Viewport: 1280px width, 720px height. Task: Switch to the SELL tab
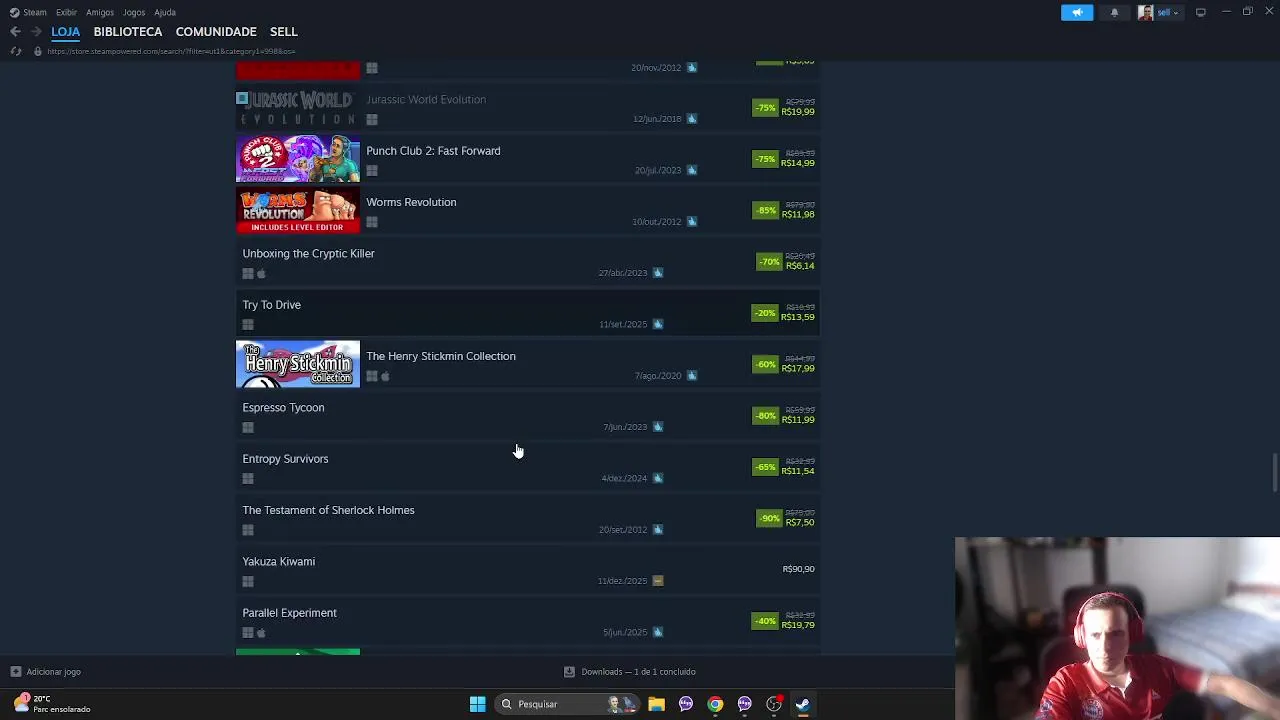(284, 32)
